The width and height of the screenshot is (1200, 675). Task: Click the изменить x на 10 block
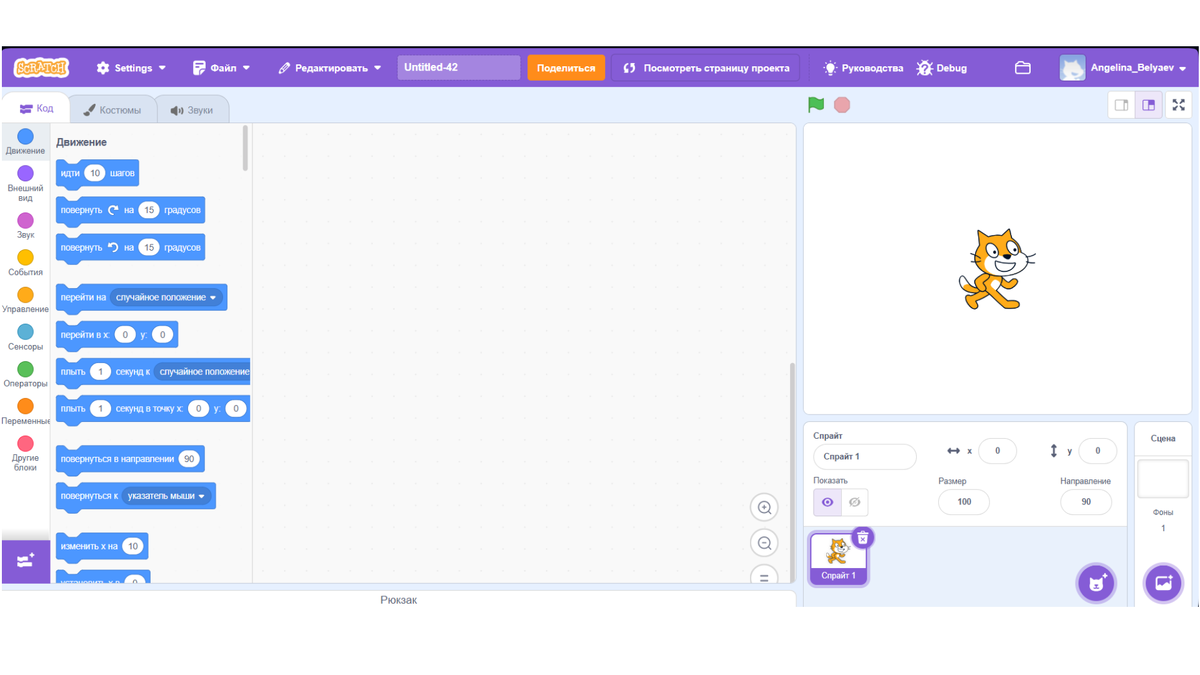pyautogui.click(x=102, y=546)
